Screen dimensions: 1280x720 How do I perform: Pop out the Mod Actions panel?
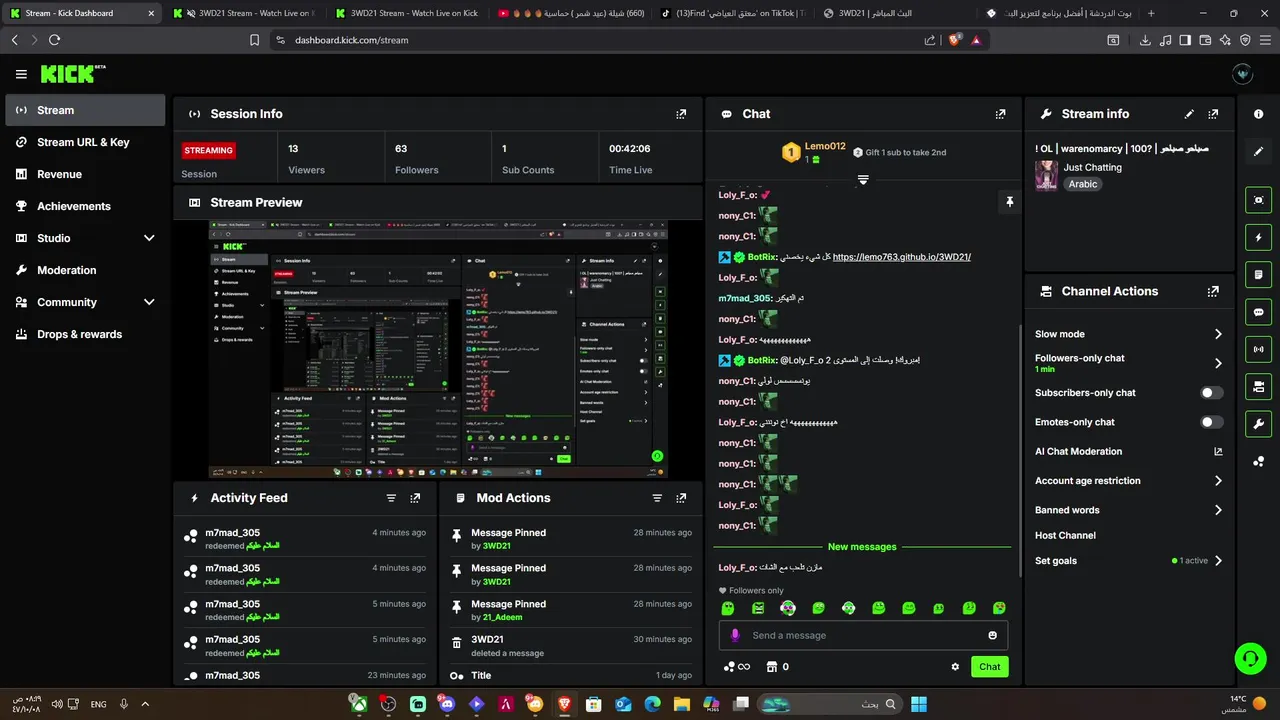coord(681,498)
